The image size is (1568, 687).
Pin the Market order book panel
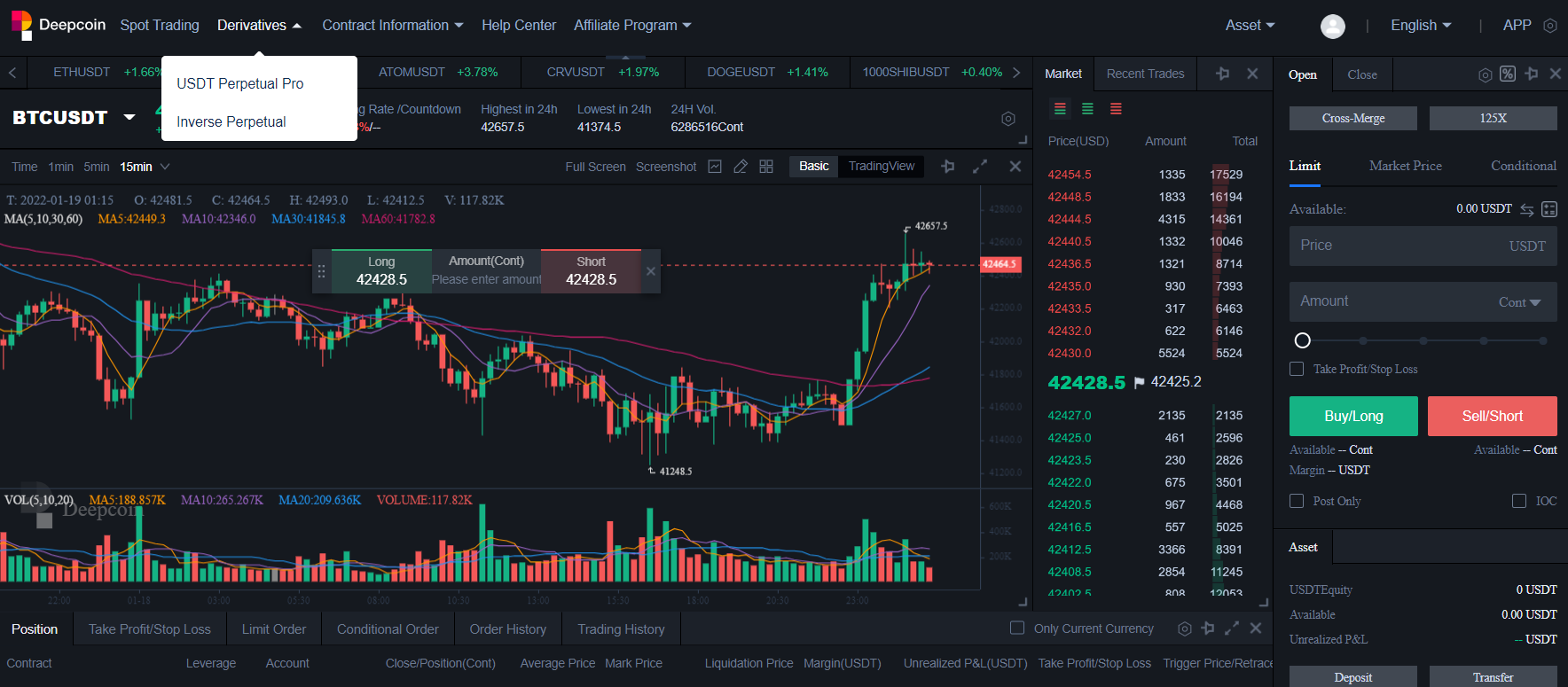coord(1223,74)
